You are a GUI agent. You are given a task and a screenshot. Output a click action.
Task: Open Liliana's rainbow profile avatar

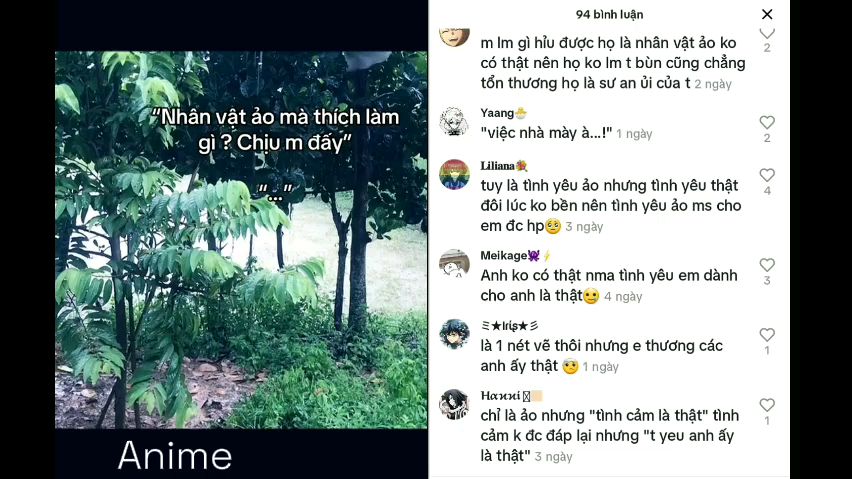pyautogui.click(x=454, y=174)
